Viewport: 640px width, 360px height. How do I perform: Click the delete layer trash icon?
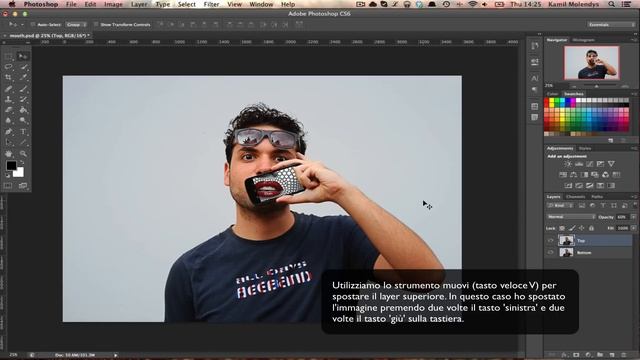(x=623, y=355)
